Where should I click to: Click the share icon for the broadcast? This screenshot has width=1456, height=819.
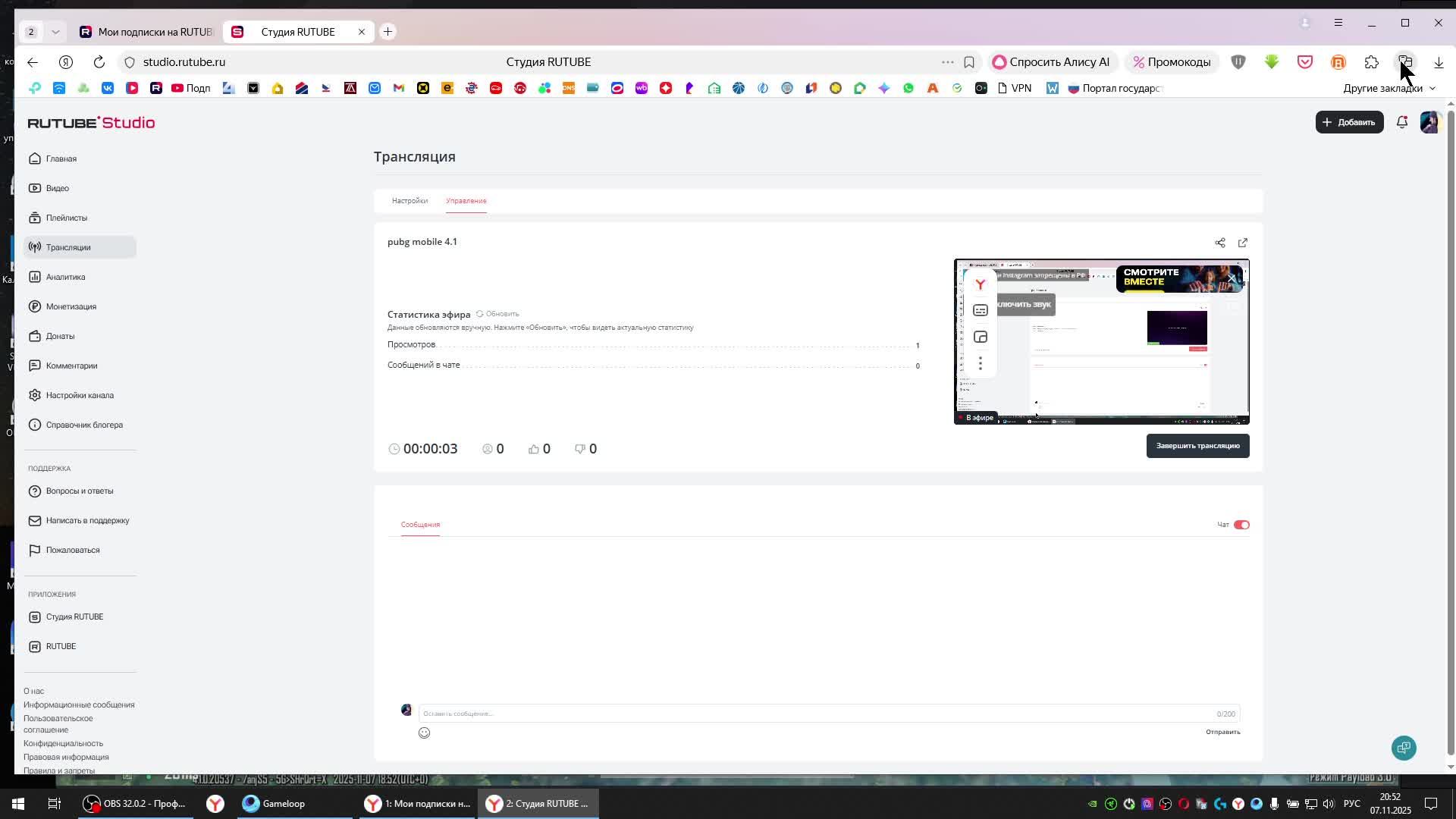pos(1219,243)
